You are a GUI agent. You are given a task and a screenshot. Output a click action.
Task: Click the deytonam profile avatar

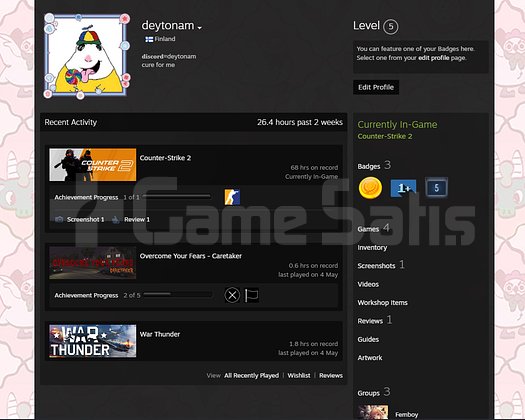click(x=87, y=56)
